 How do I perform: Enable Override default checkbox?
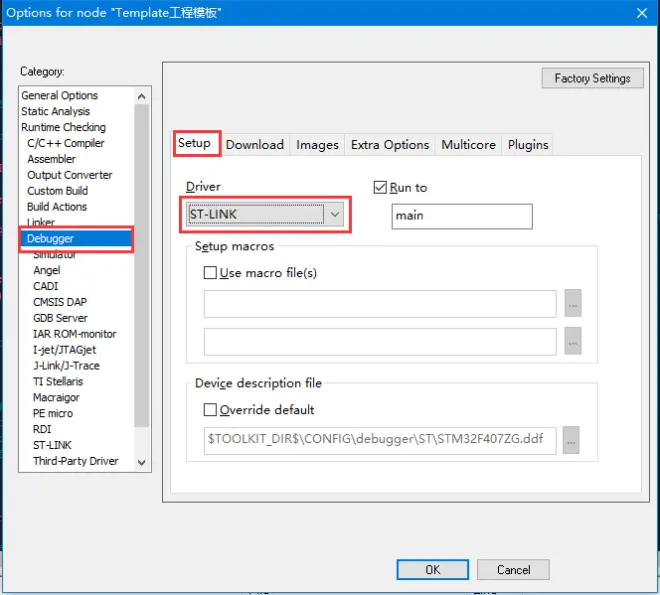(210, 409)
